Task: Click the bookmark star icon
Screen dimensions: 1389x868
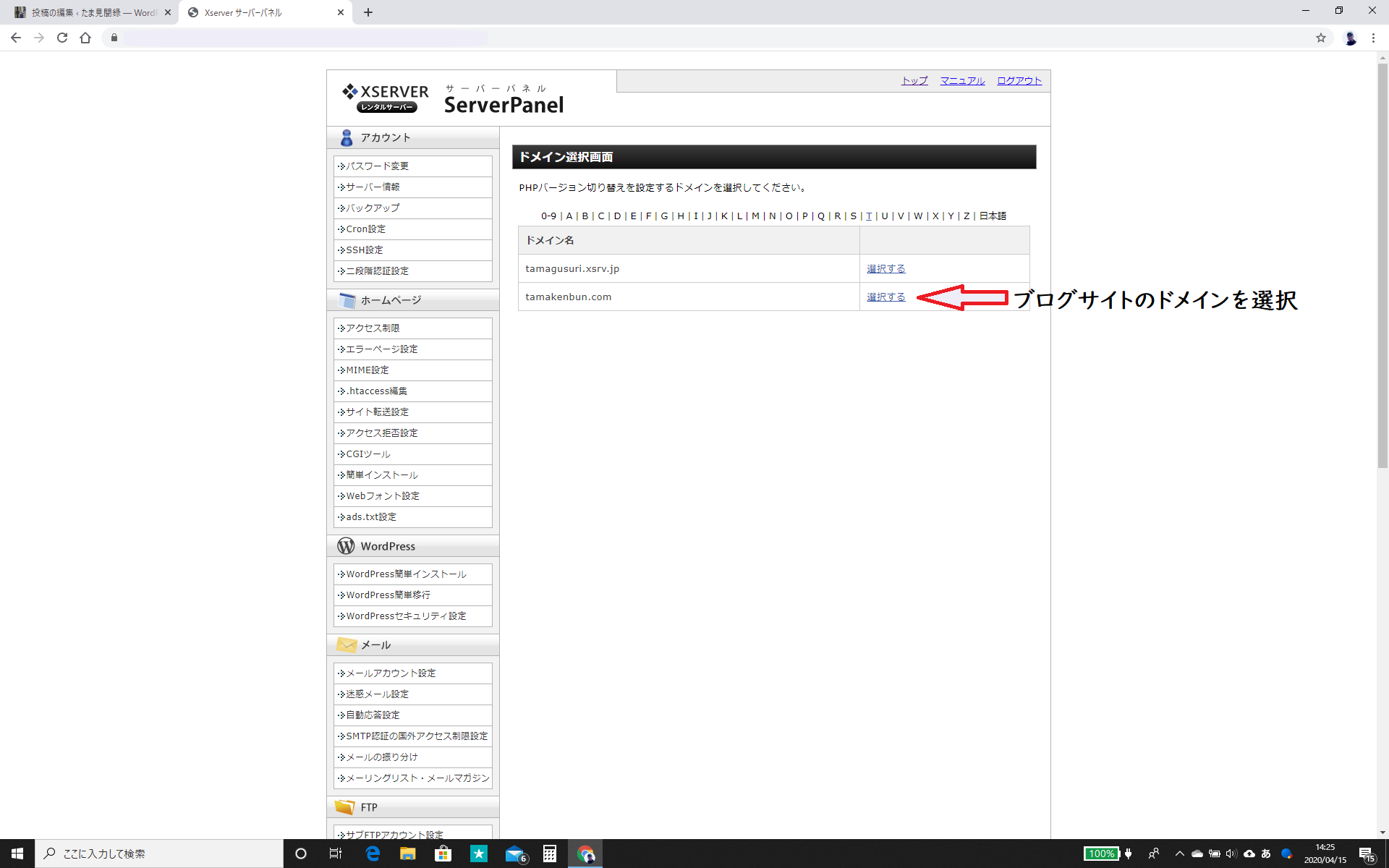Action: tap(1320, 38)
